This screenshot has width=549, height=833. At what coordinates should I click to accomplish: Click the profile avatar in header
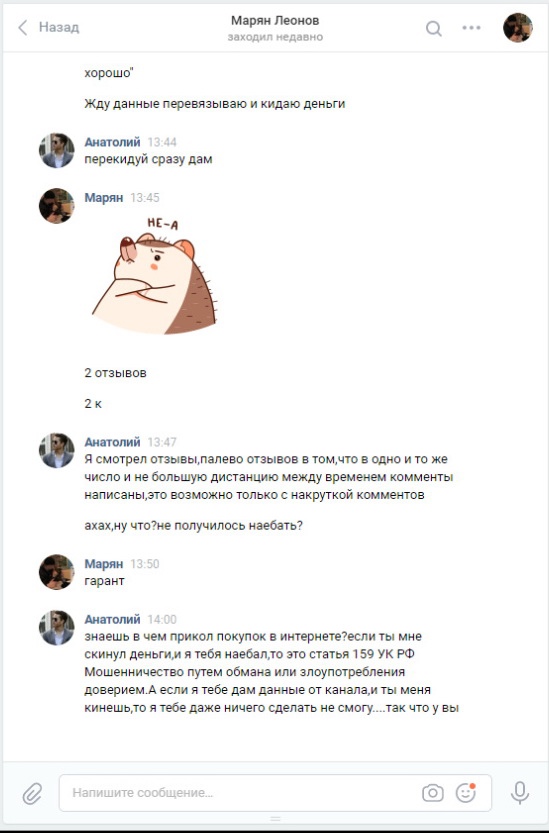click(518, 28)
